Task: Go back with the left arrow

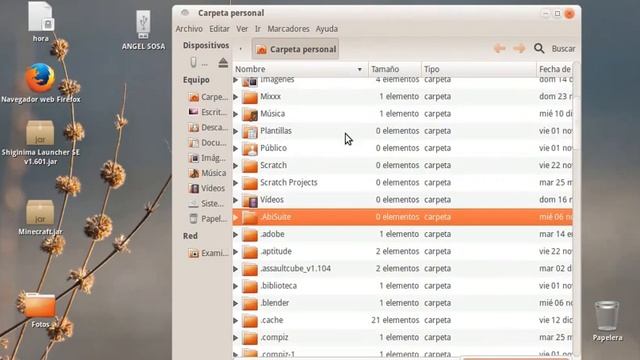Action: tap(500, 48)
